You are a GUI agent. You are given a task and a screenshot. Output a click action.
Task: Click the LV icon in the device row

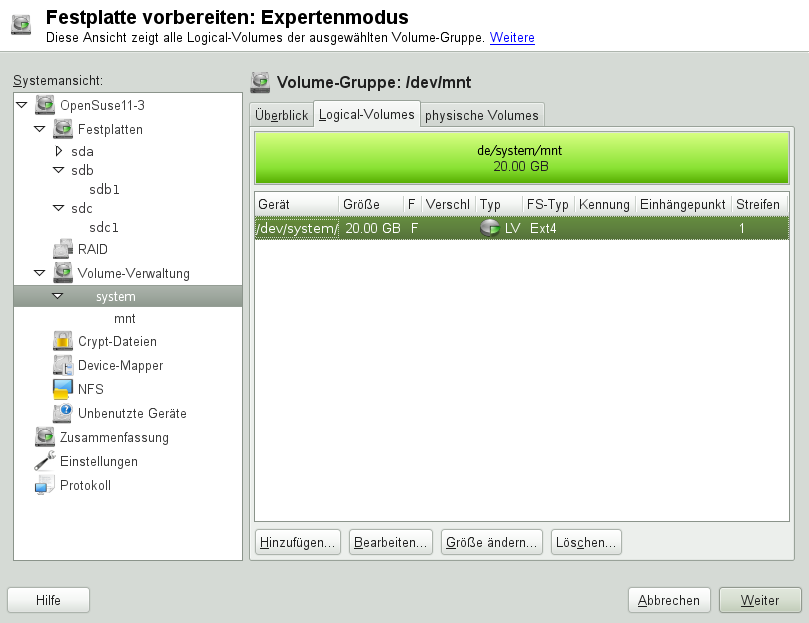click(x=489, y=228)
